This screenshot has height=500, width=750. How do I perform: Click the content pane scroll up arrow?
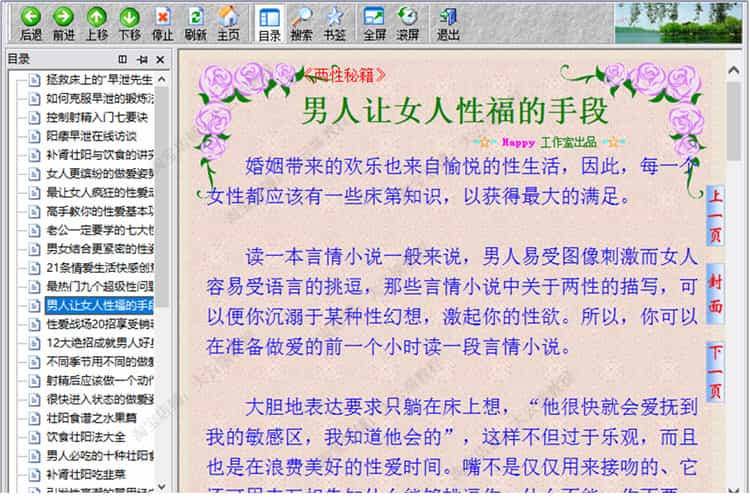[734, 71]
